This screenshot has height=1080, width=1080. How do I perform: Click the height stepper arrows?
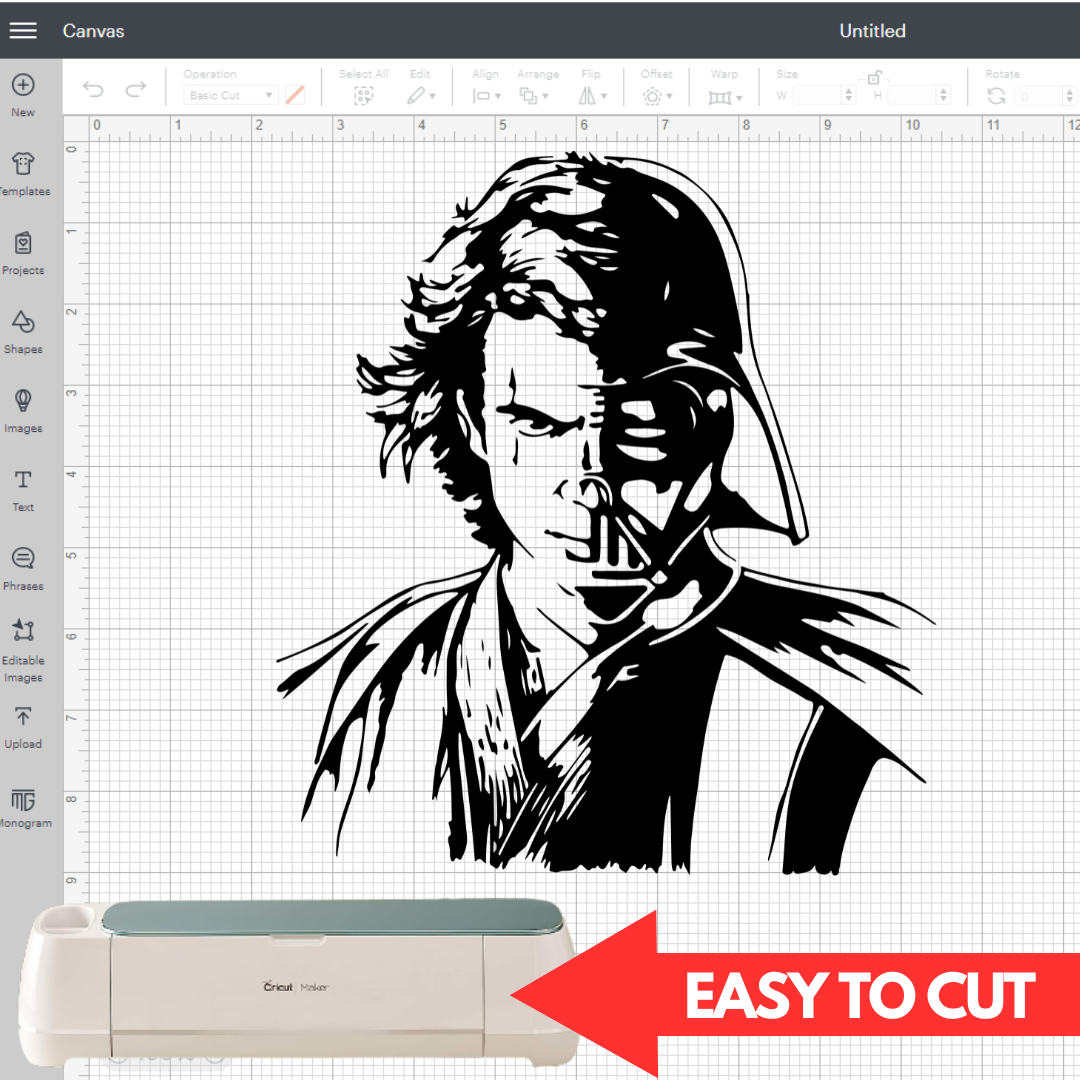pos(944,95)
